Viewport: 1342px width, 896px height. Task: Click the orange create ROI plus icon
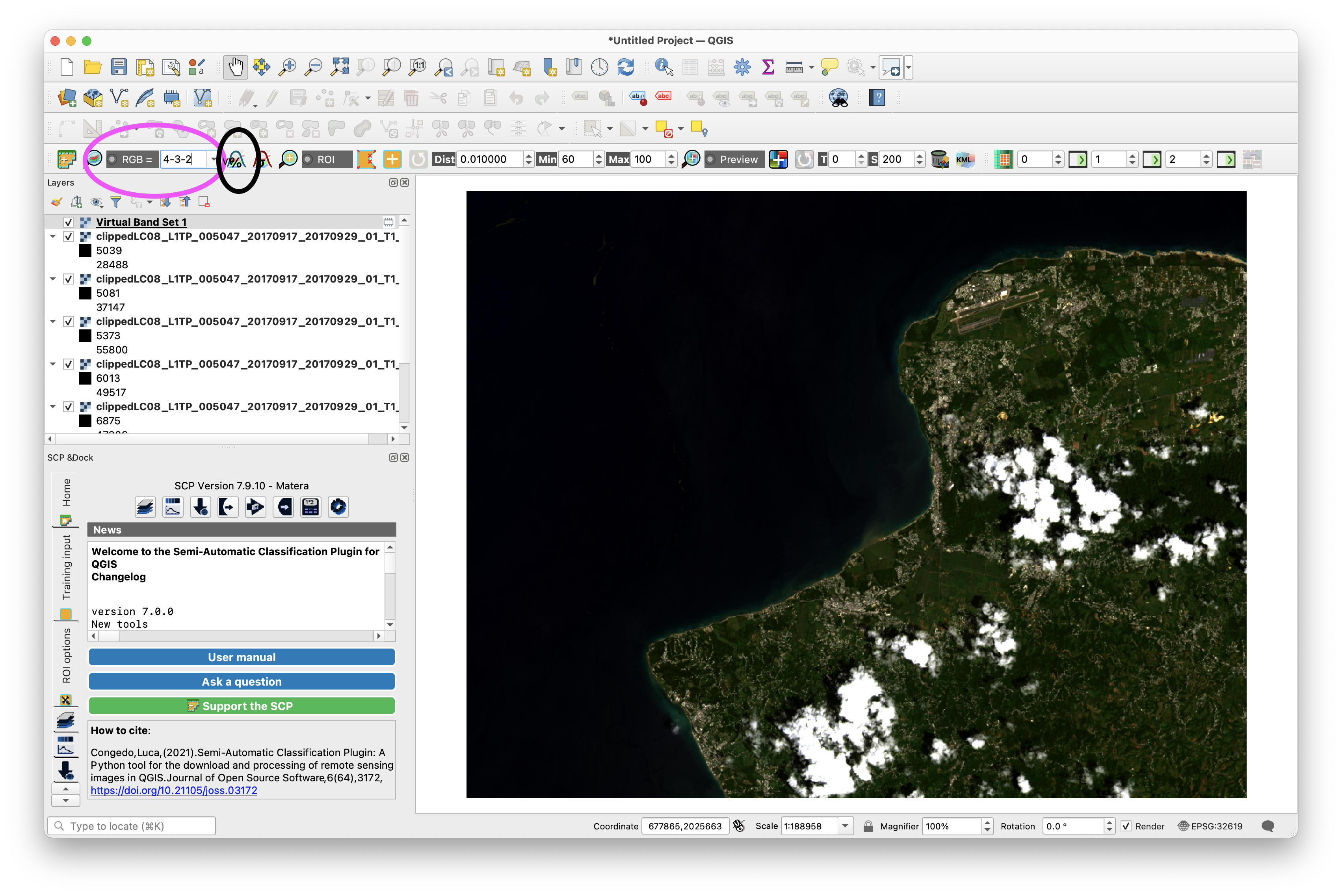pos(392,160)
